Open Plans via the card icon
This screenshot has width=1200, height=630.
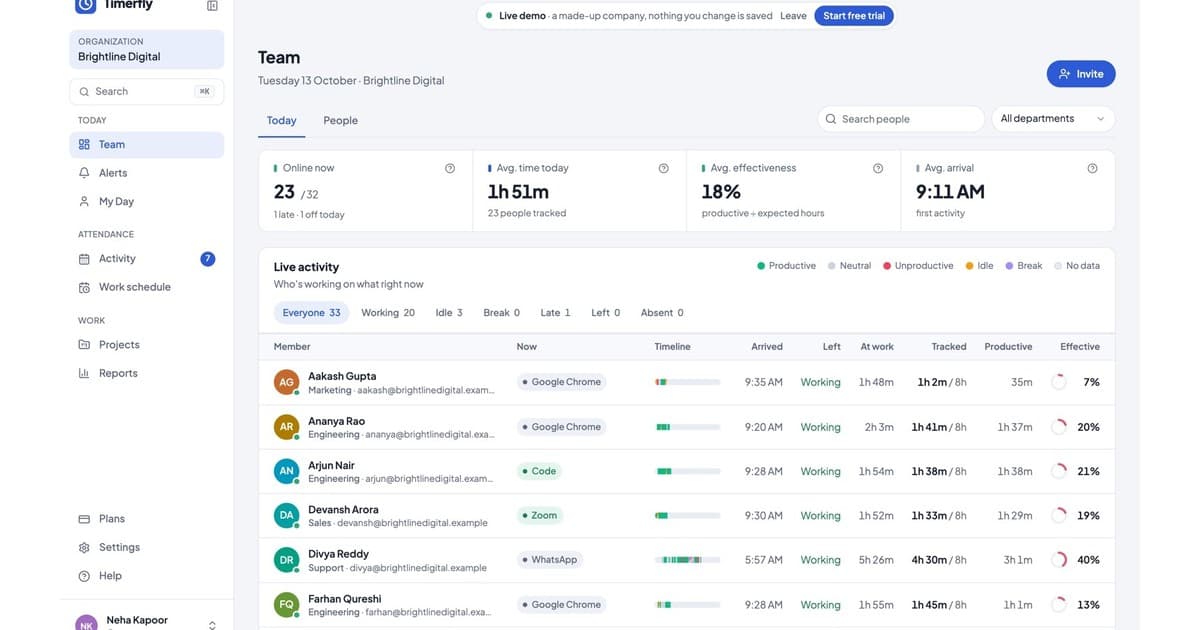tap(84, 519)
